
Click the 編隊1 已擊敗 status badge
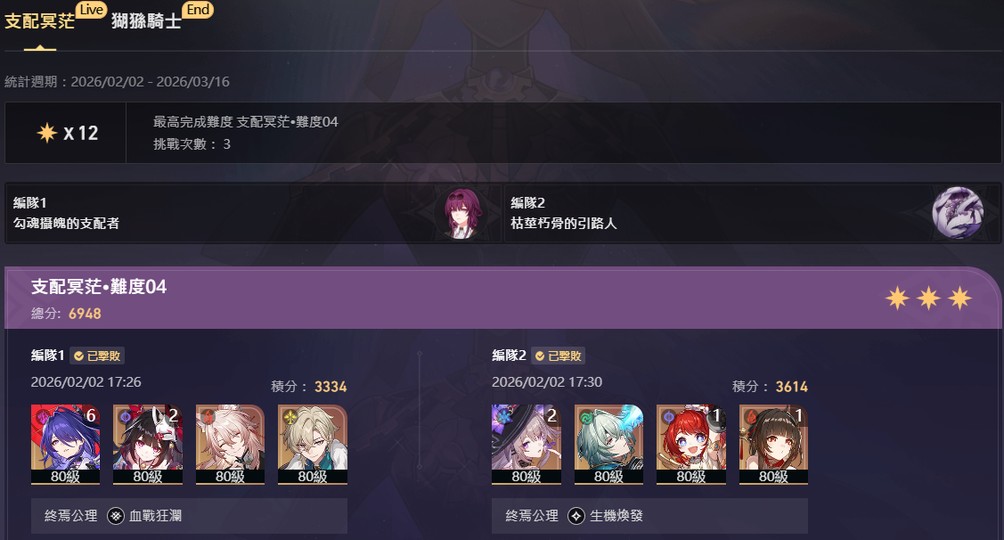click(97, 356)
